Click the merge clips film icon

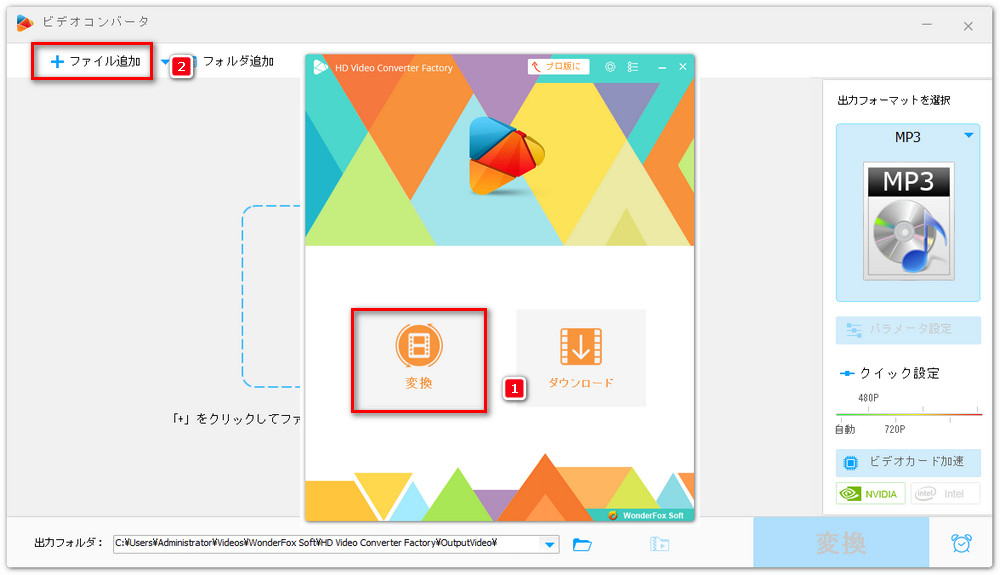658,544
